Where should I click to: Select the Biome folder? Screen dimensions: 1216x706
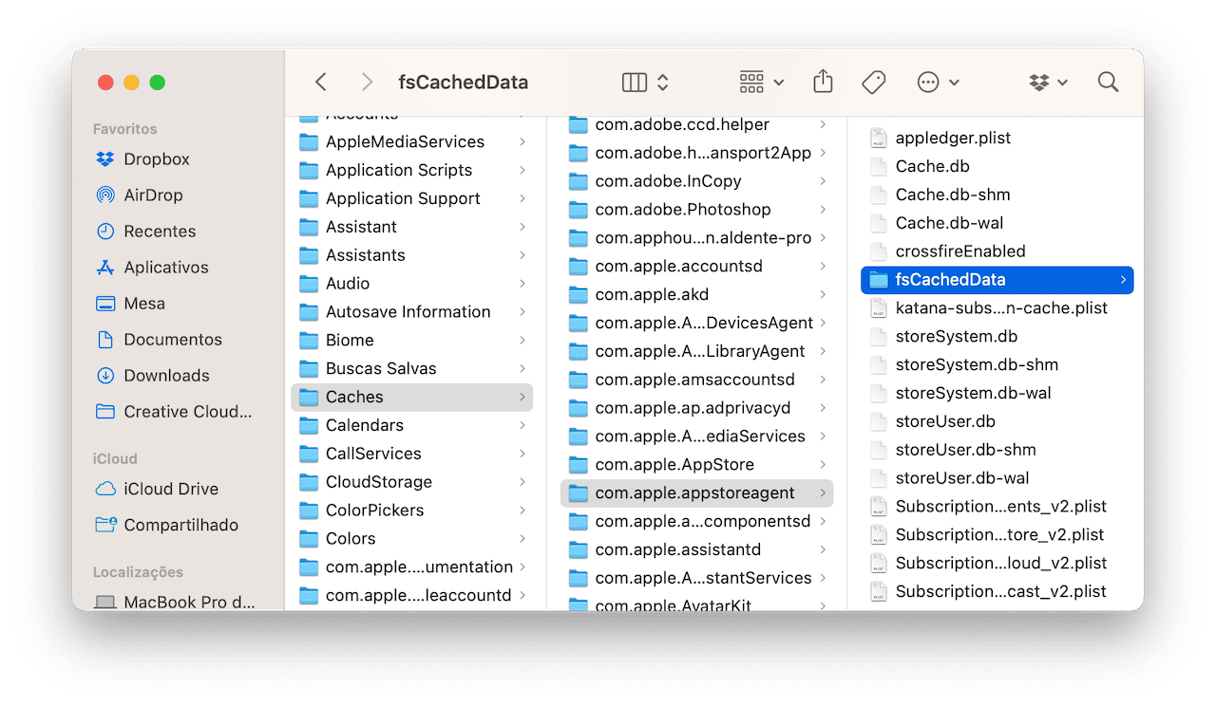click(x=412, y=340)
